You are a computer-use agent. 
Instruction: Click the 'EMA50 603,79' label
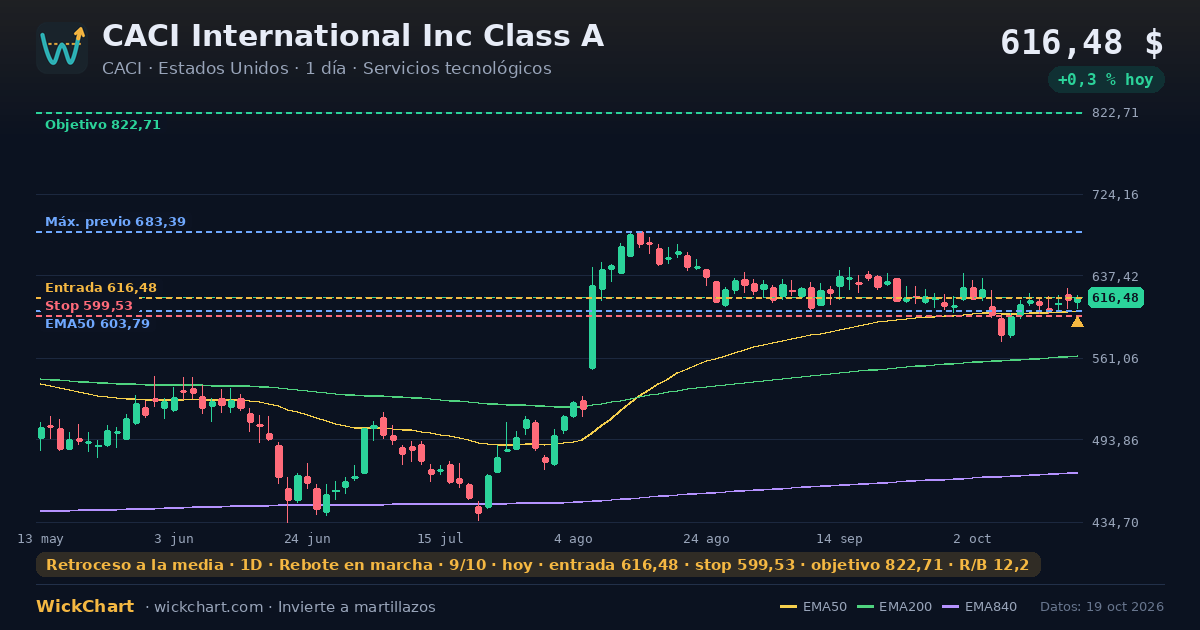[97, 324]
